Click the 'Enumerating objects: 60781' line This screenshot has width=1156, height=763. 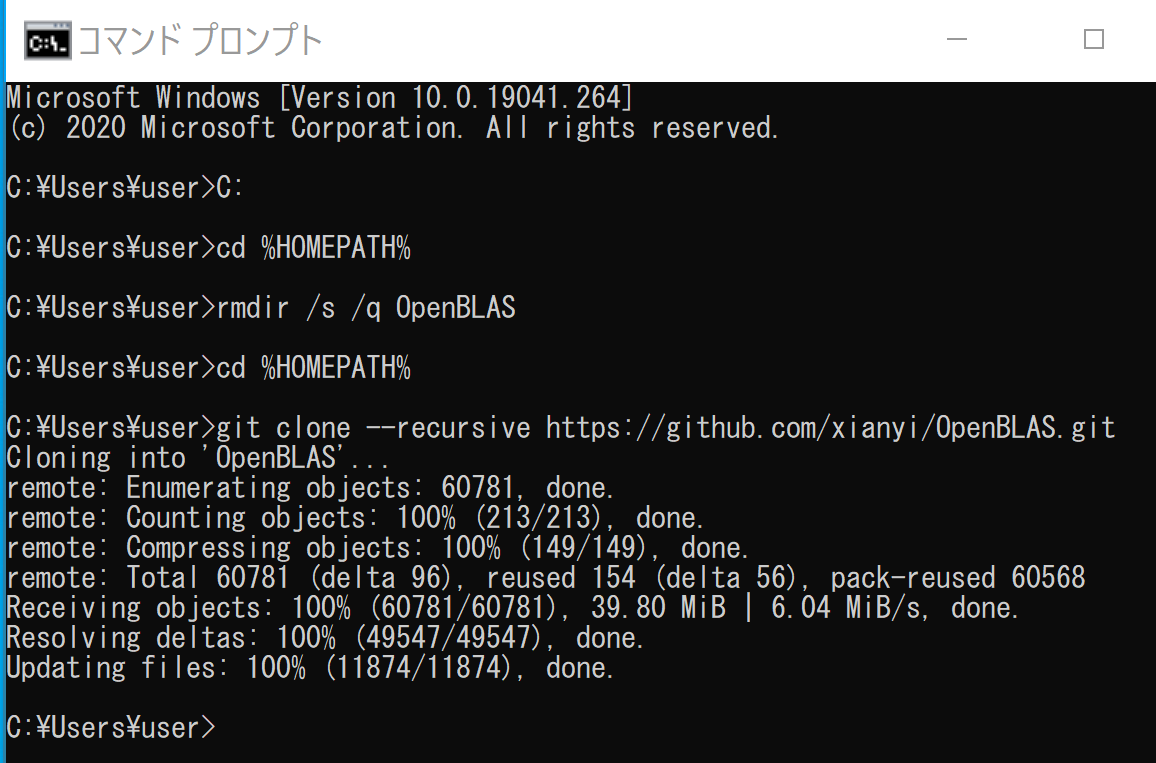pos(310,488)
